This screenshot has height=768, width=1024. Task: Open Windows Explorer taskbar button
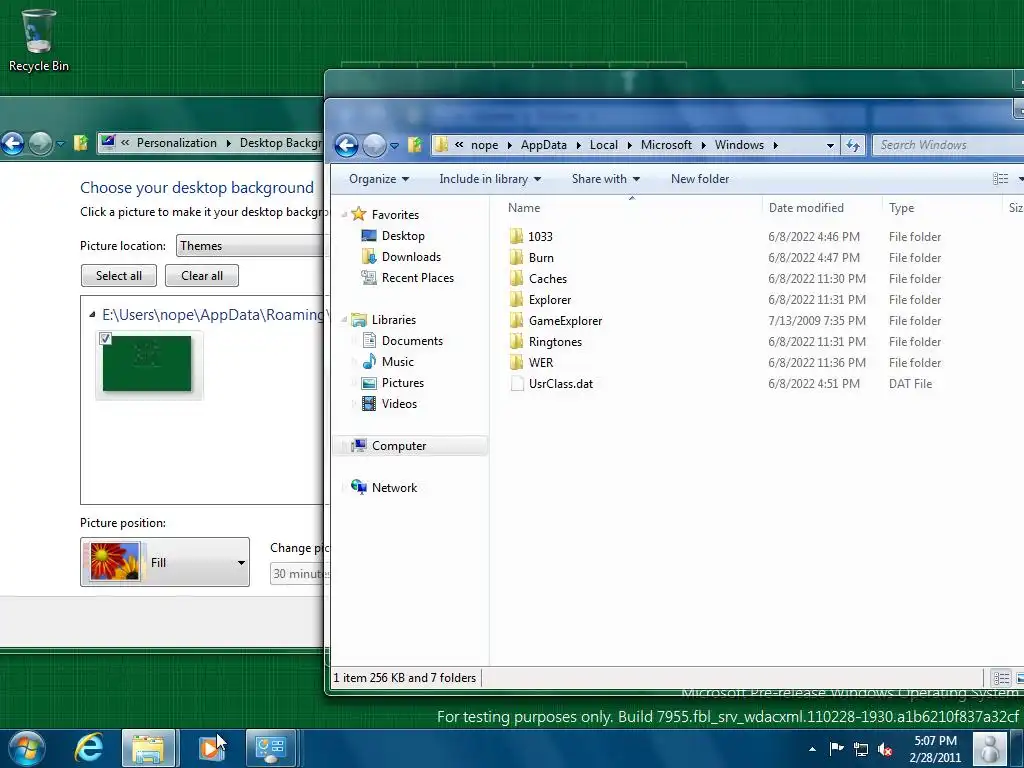148,748
